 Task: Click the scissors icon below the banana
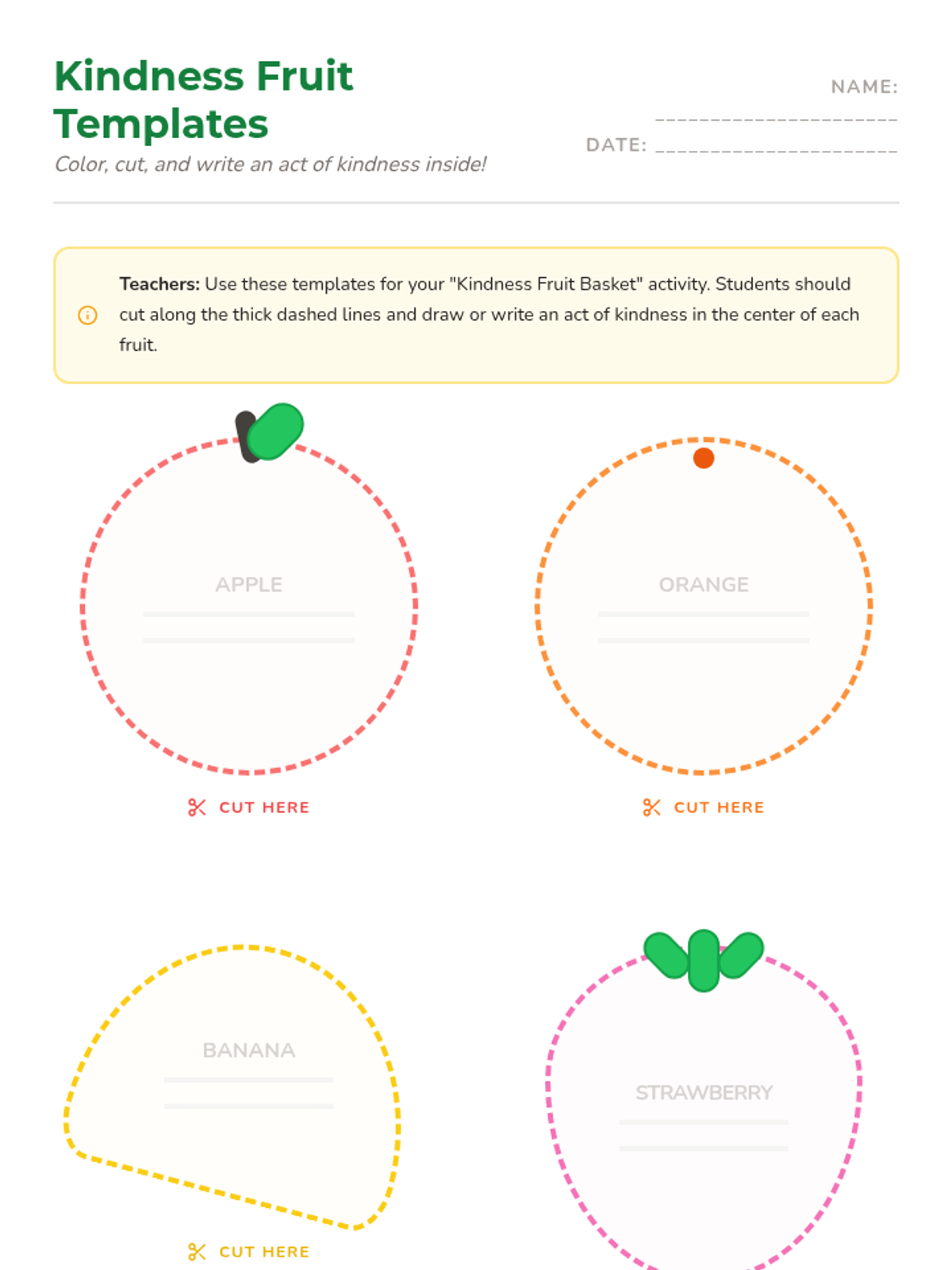[x=197, y=1252]
